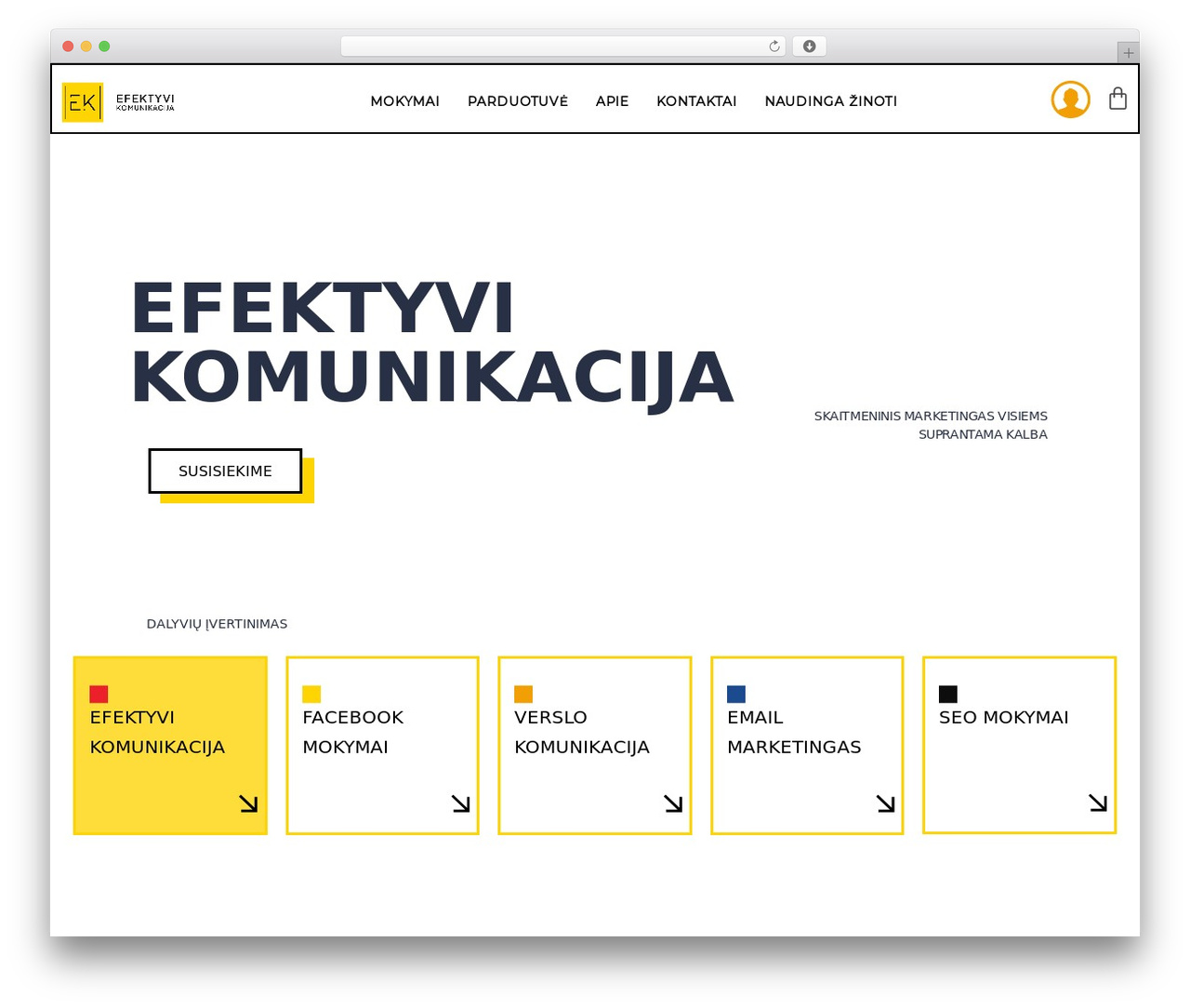Open the Verslo Komunikacija card title
The image size is (1190, 1008).
[582, 732]
